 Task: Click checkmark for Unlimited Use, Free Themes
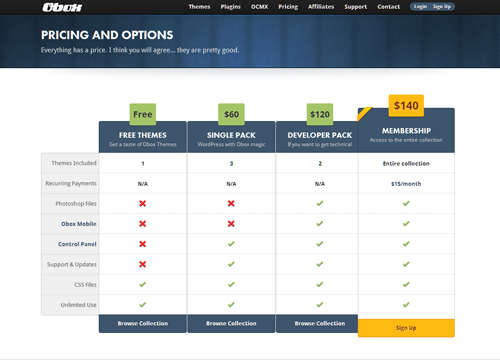(143, 305)
